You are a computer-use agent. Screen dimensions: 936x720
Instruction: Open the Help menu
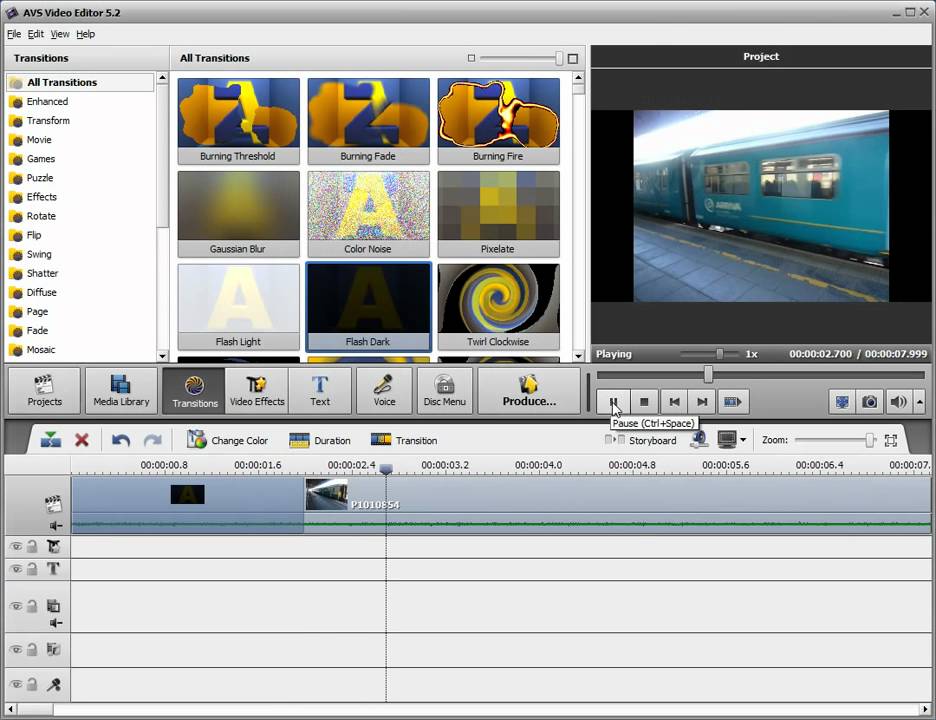tap(86, 34)
